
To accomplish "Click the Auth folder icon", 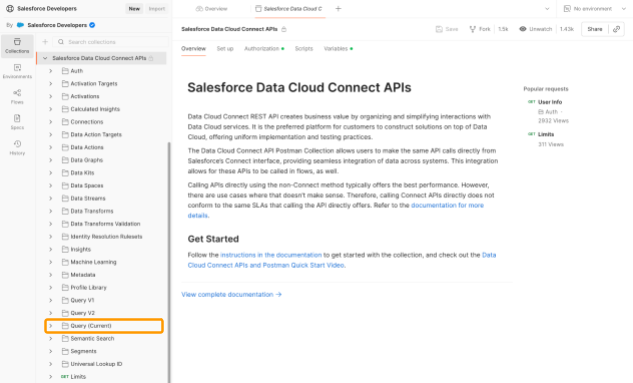I will (x=65, y=71).
